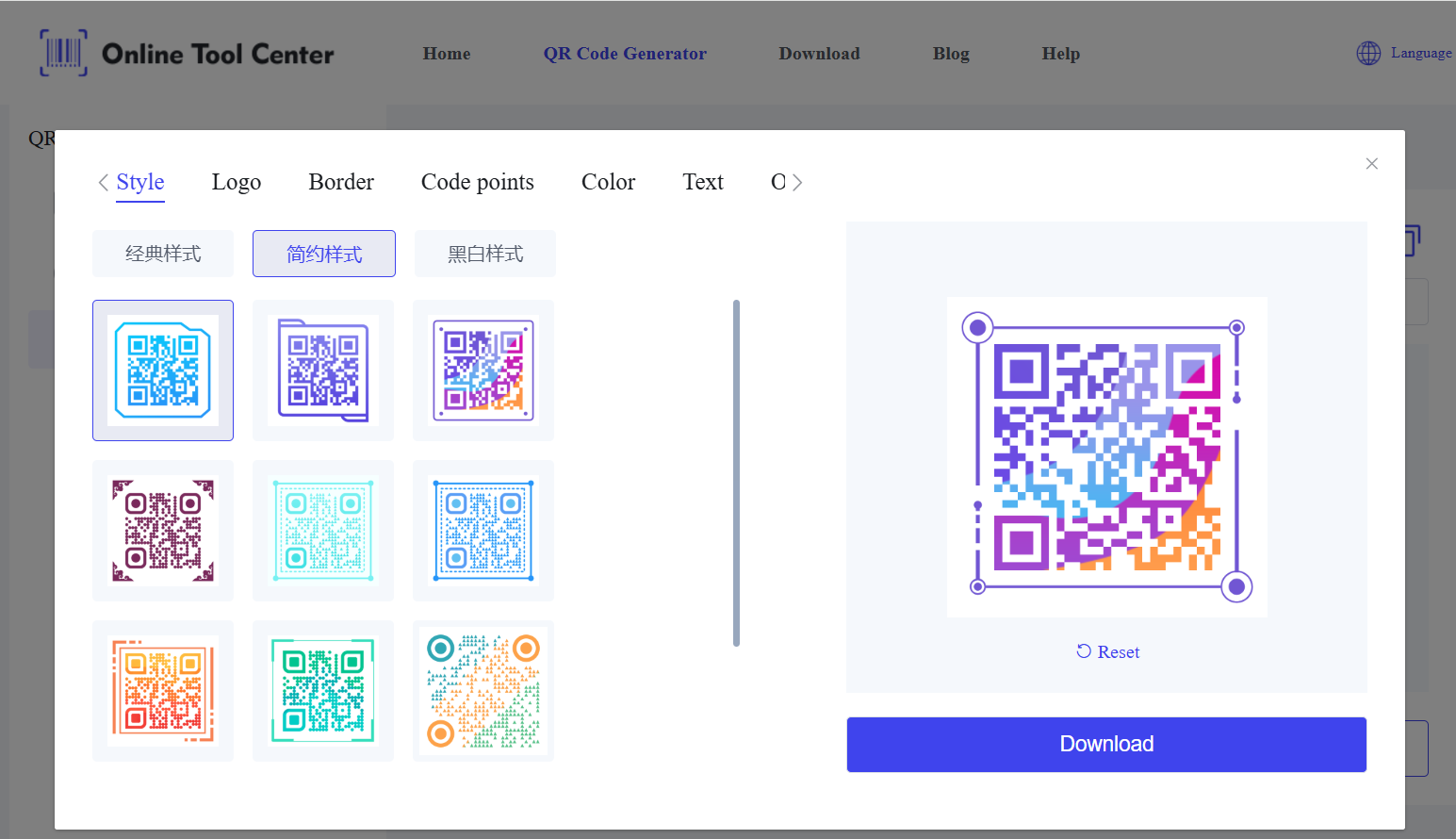The image size is (1456, 839).
Task: Open the Text tab
Action: (x=703, y=182)
